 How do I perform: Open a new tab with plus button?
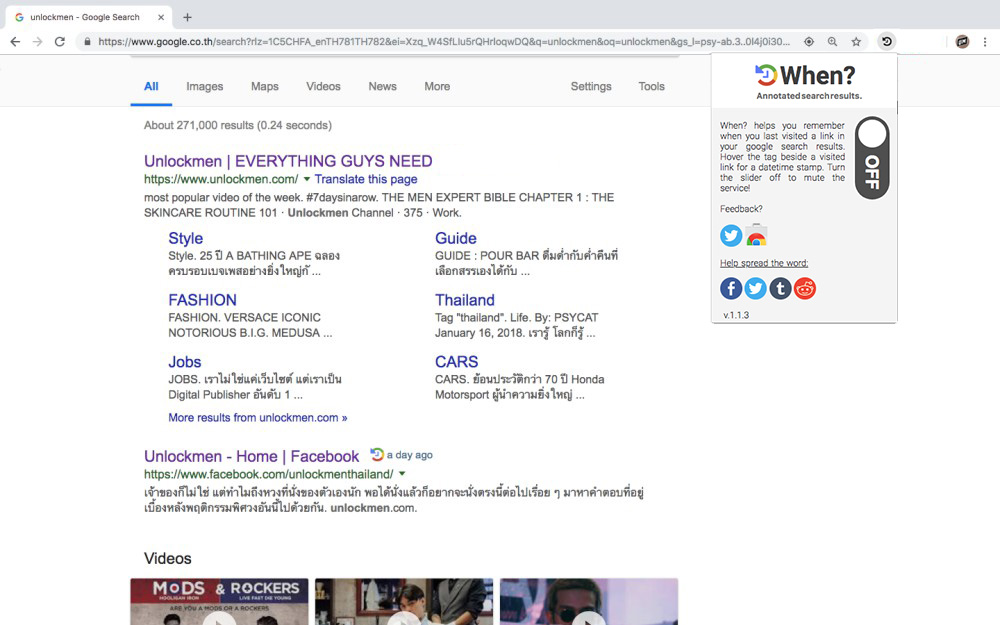(187, 17)
